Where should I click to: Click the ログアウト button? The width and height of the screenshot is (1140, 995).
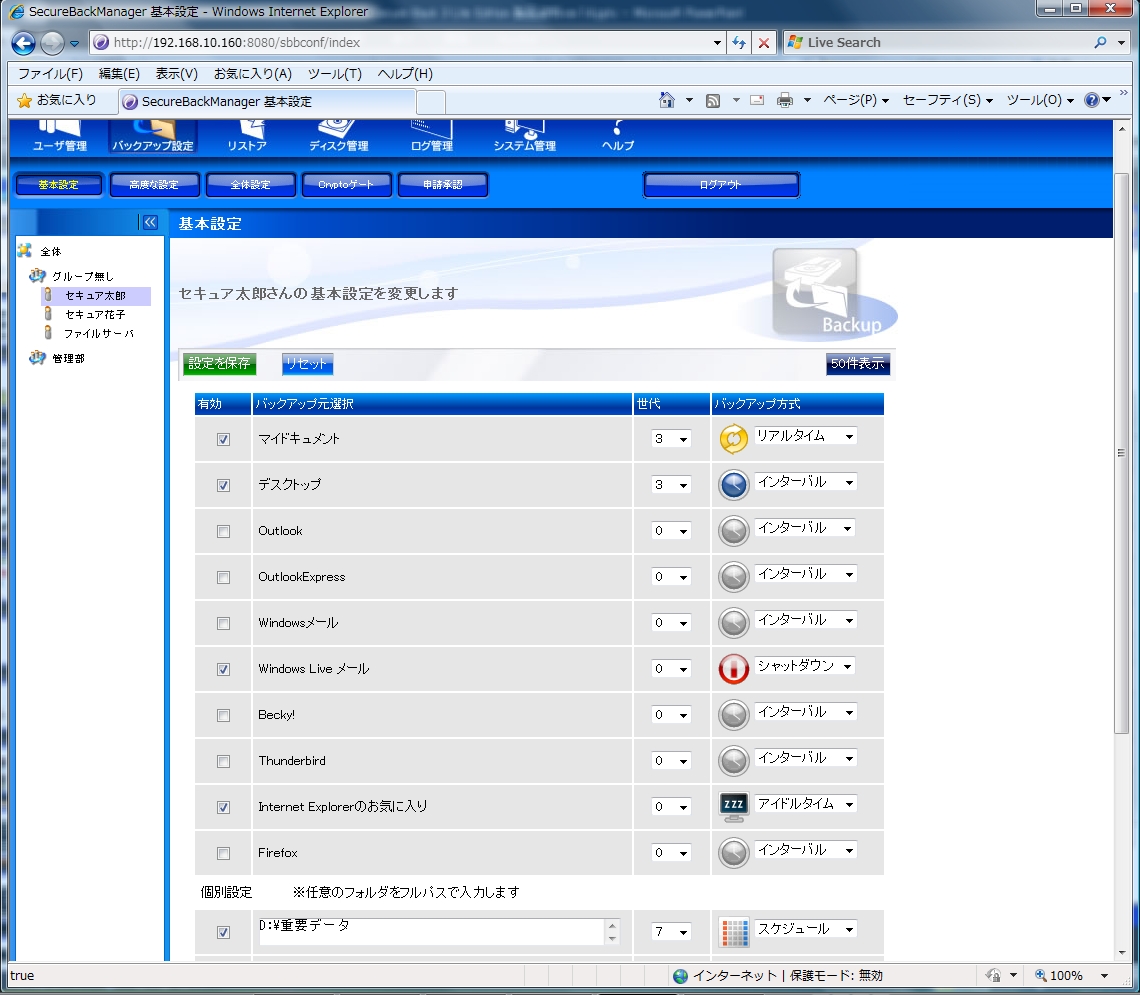[720, 185]
